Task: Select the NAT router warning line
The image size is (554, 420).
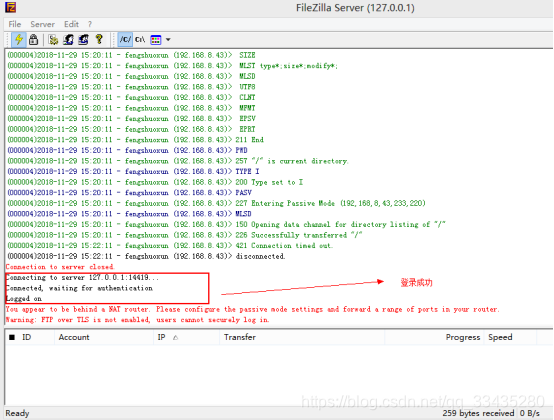Action: pyautogui.click(x=252, y=309)
